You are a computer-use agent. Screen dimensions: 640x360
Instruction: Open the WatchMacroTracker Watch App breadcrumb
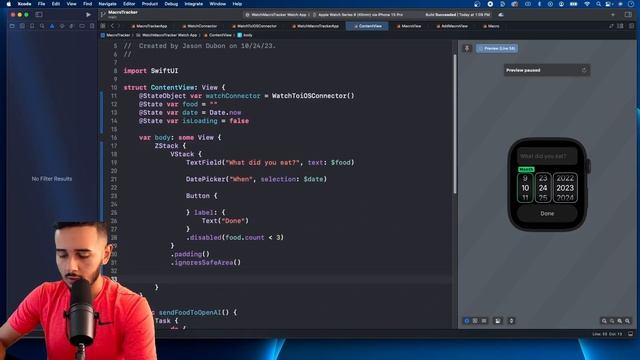(x=167, y=36)
